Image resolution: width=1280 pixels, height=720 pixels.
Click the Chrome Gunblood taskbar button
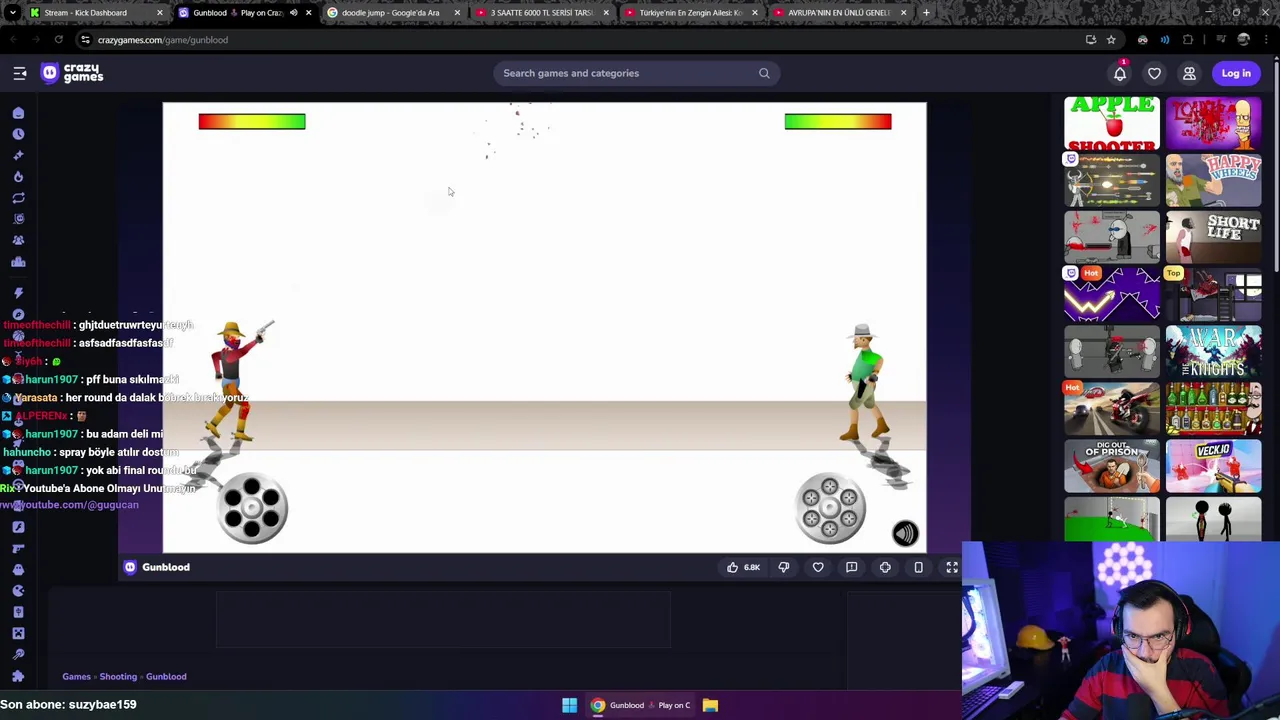(x=641, y=705)
